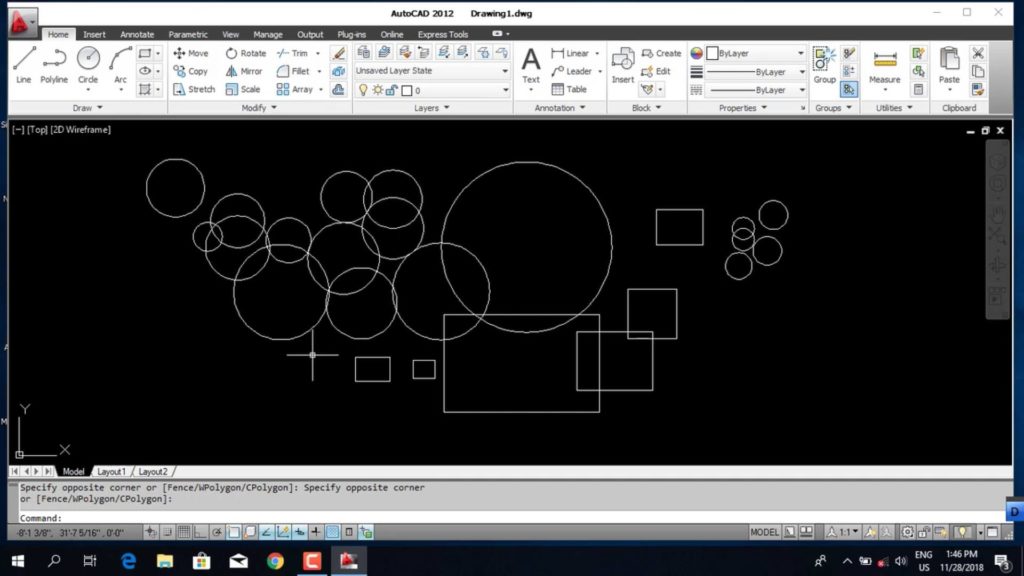The image size is (1024, 576).
Task: Select the multiline Text tool
Action: point(531,65)
